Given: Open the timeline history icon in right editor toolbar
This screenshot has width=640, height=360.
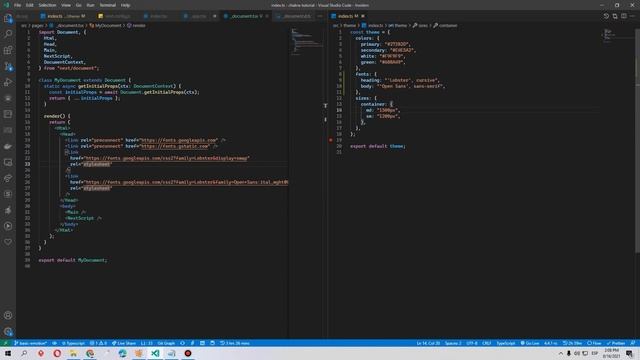Looking at the screenshot, I should click(x=606, y=16).
